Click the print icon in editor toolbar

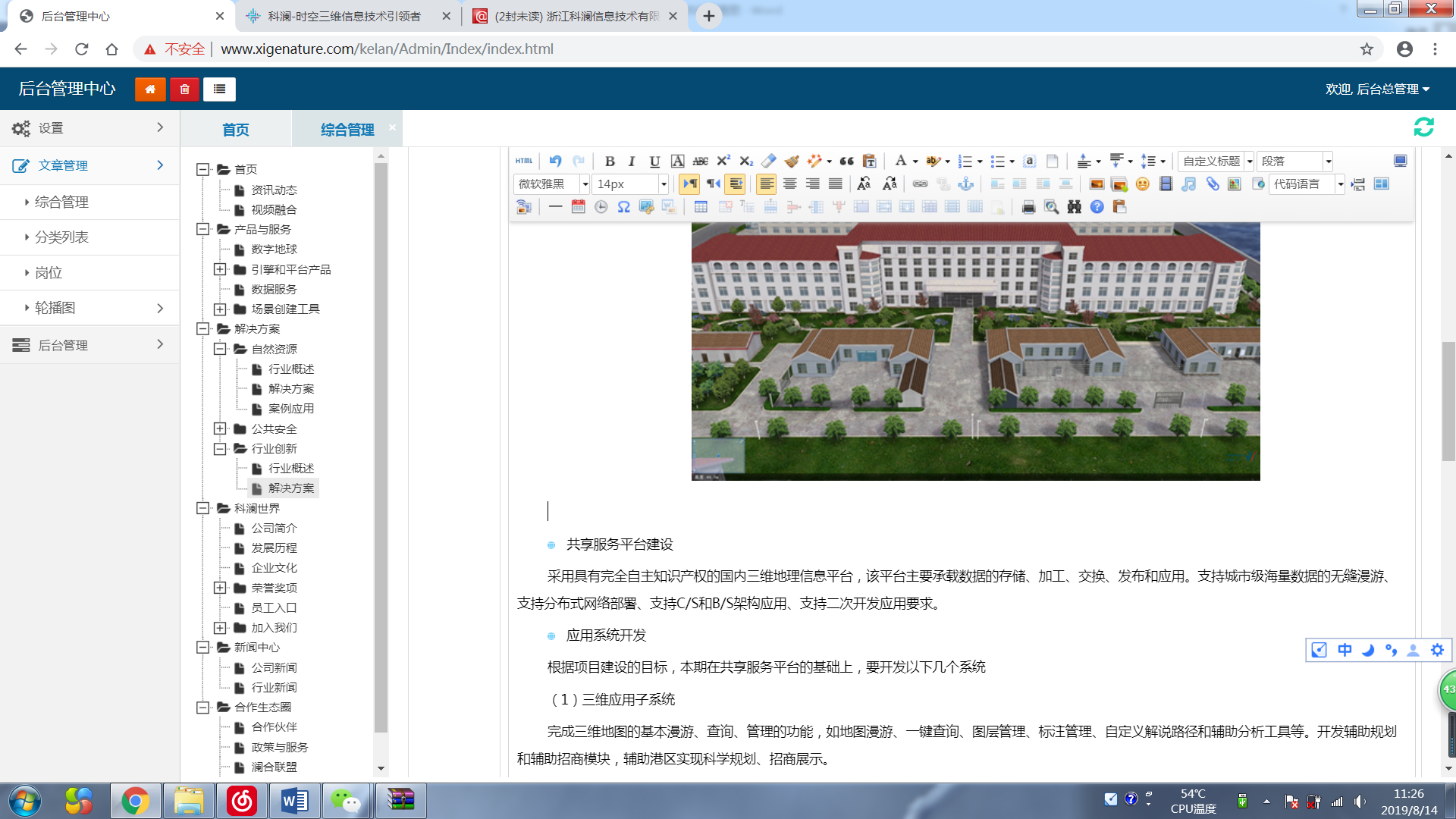[1028, 207]
